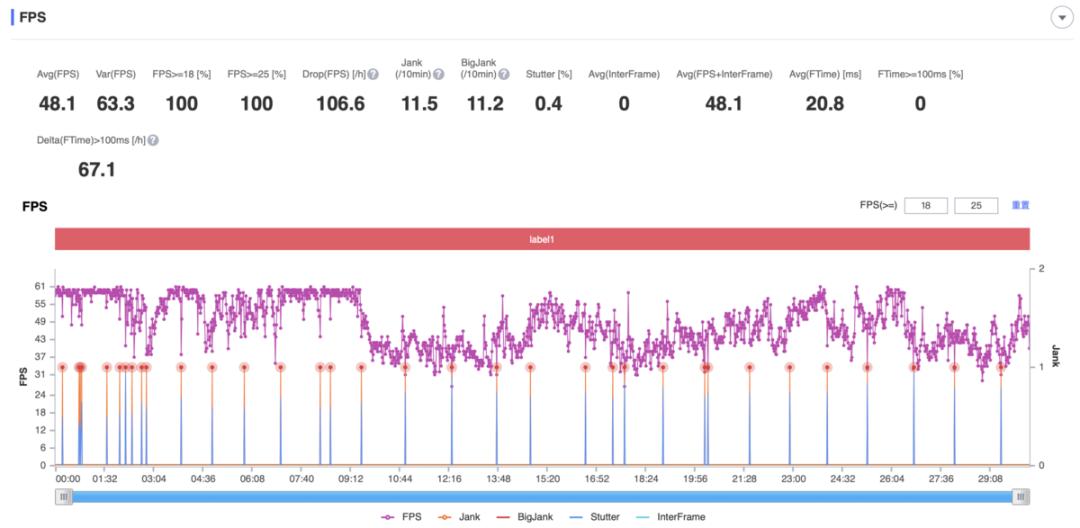Click the 19:56 time axis label
1080x528 pixels.
[x=695, y=478]
